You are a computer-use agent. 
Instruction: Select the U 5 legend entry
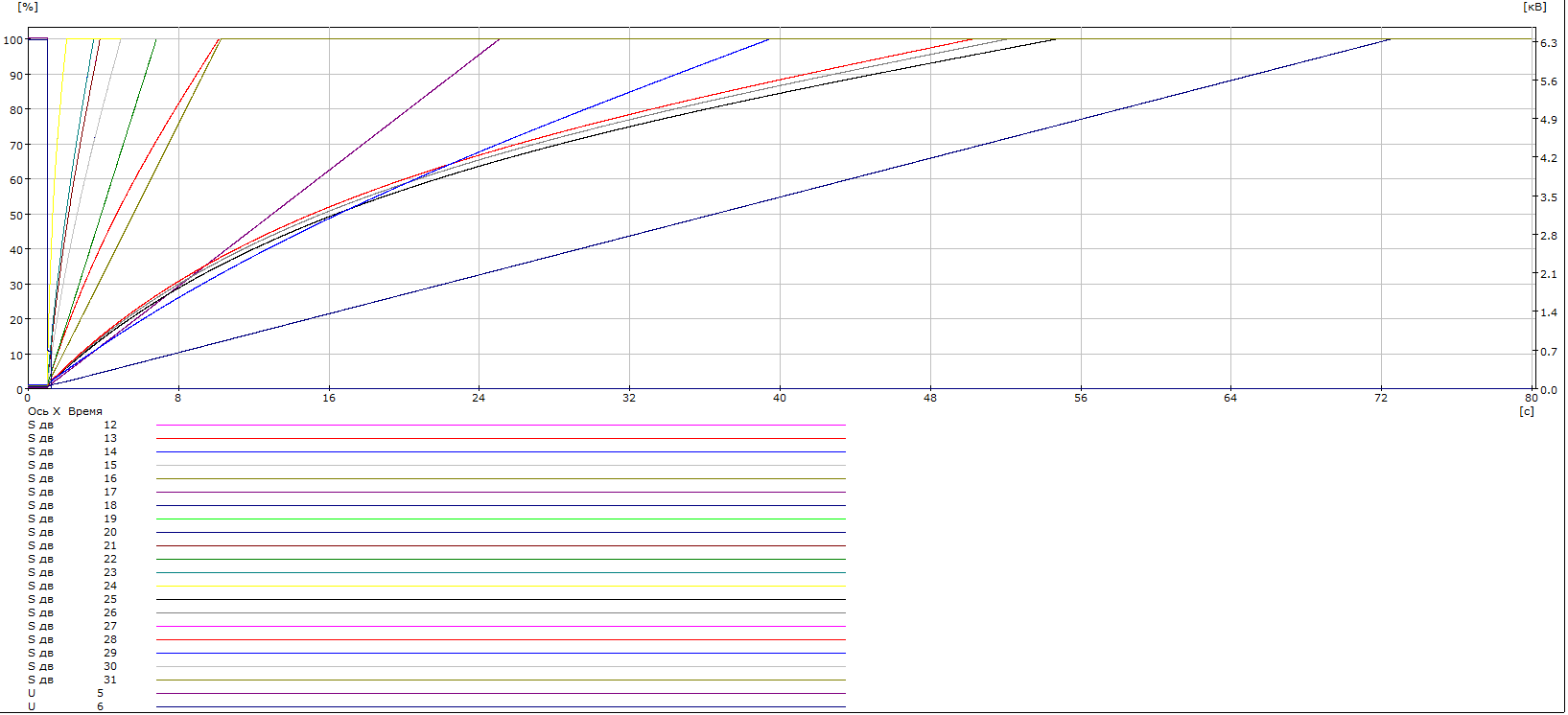point(65,693)
